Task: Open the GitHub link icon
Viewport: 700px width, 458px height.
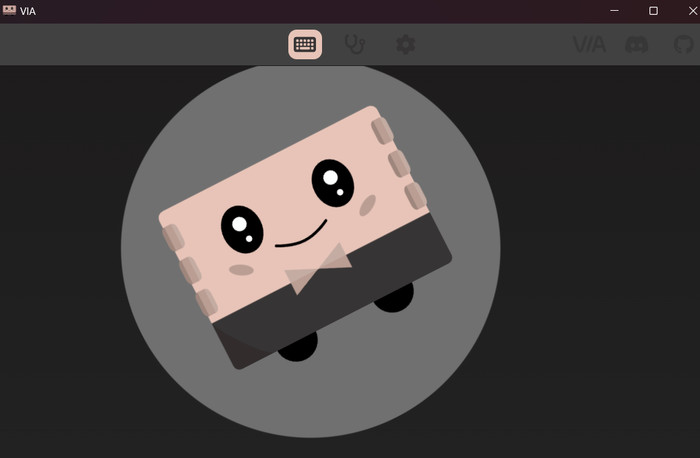Action: (x=683, y=45)
